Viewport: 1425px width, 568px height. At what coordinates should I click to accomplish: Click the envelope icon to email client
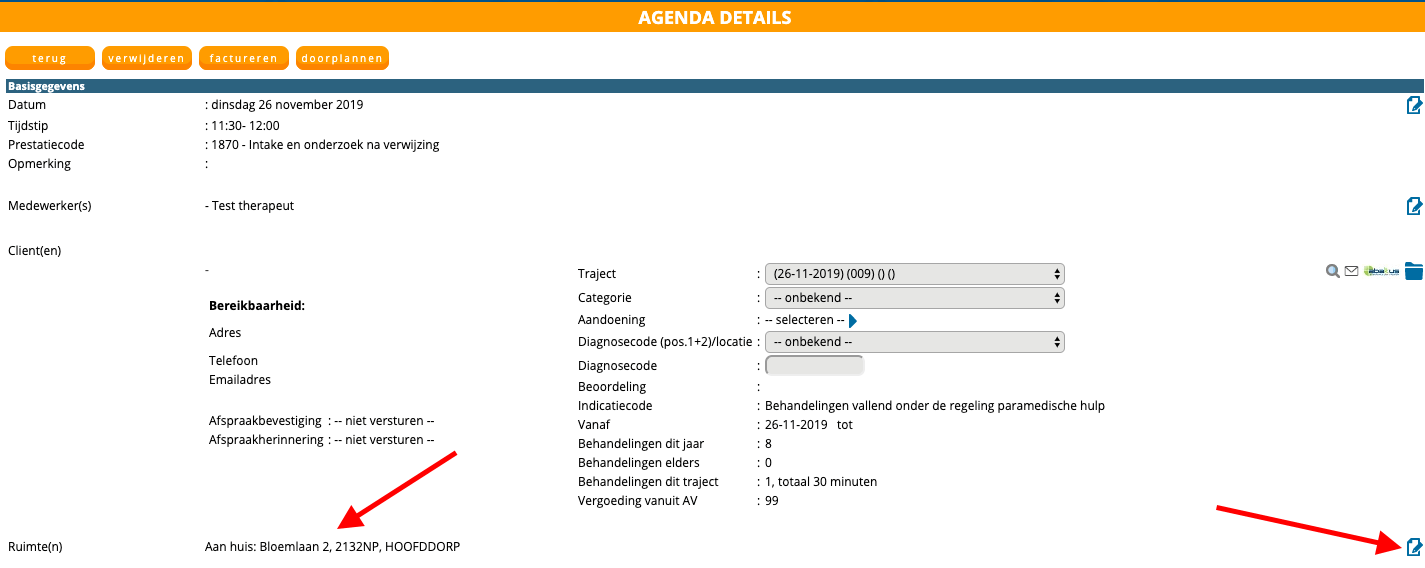tap(1351, 271)
